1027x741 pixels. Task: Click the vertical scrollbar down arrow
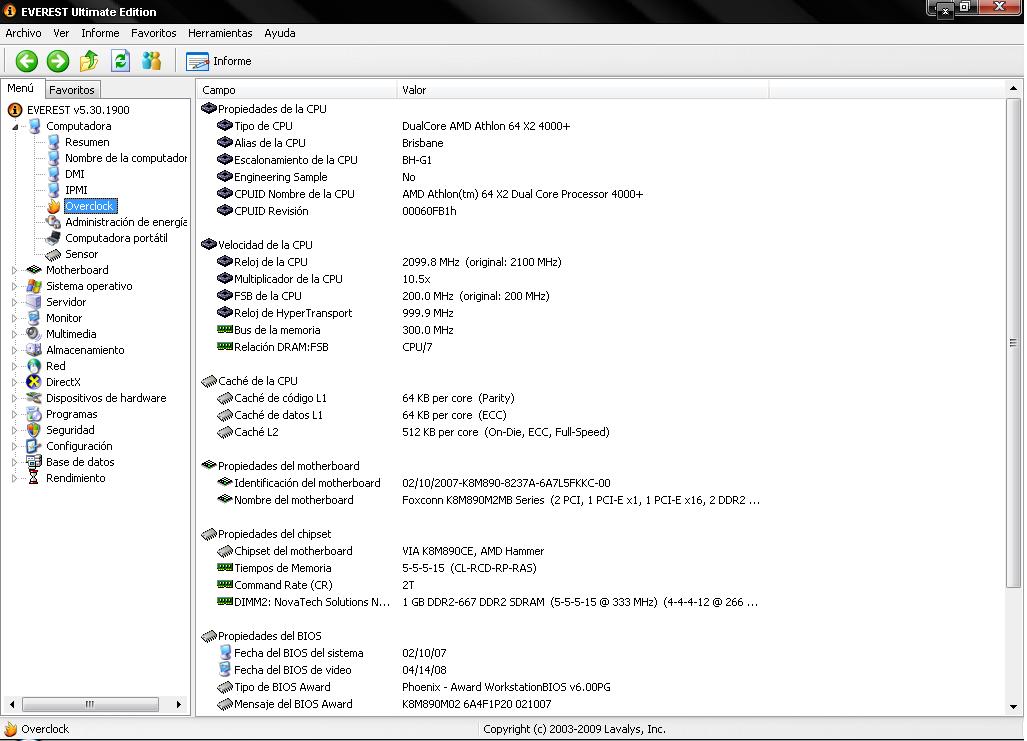tap(1014, 707)
